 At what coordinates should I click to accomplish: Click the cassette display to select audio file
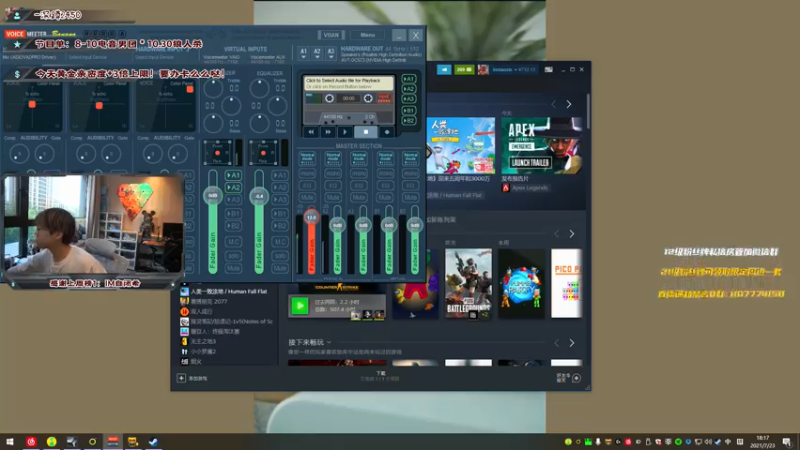(349, 83)
